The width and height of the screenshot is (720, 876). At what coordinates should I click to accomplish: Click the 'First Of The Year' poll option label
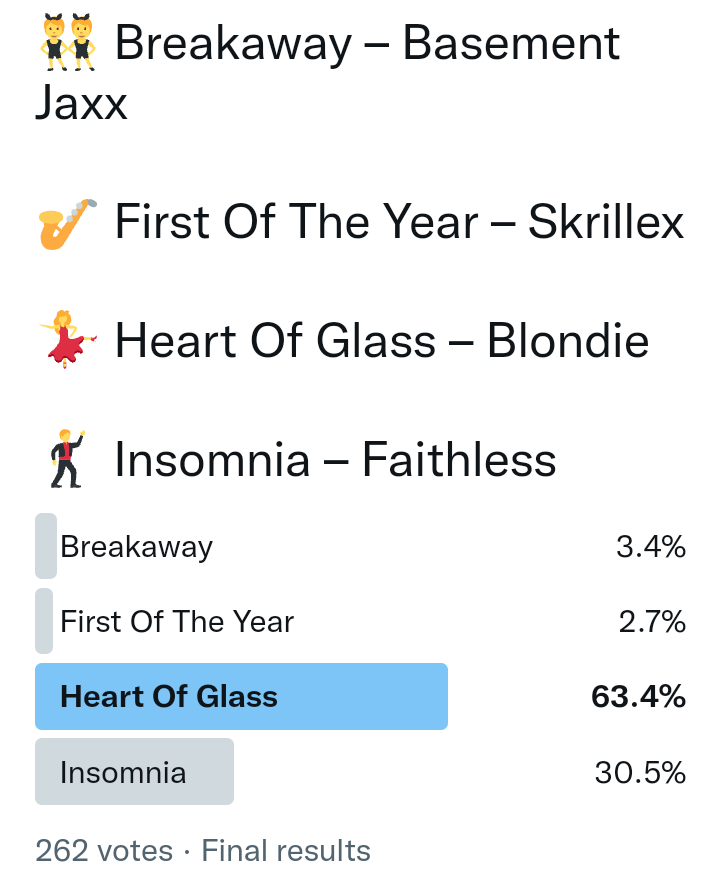tap(177, 622)
